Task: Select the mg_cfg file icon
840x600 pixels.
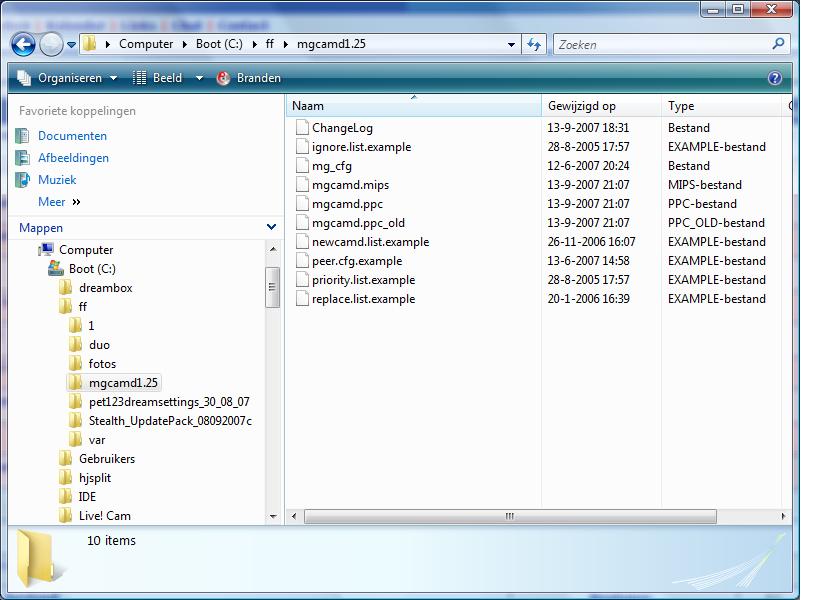Action: (x=303, y=166)
